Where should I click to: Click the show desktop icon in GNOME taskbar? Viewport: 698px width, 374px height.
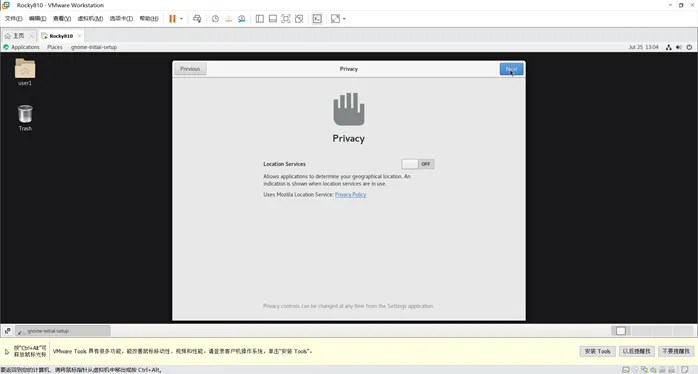click(8, 331)
